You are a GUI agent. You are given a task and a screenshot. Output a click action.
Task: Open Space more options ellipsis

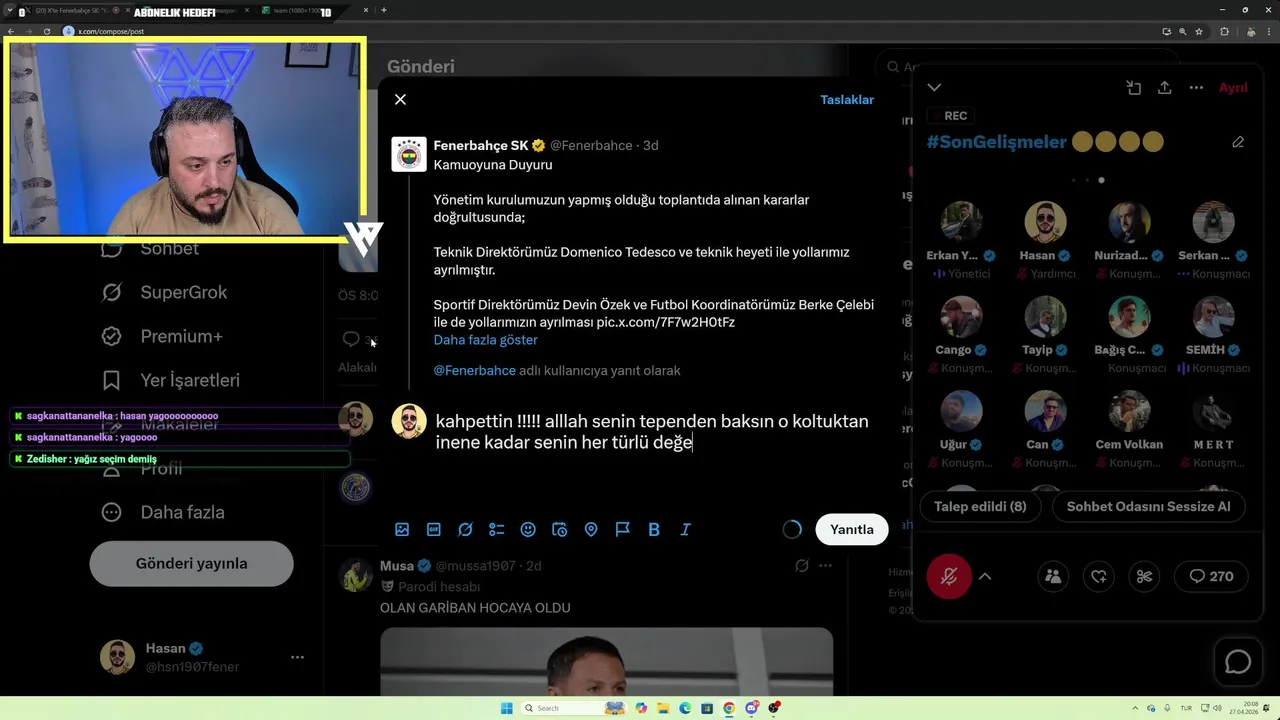pyautogui.click(x=1196, y=87)
